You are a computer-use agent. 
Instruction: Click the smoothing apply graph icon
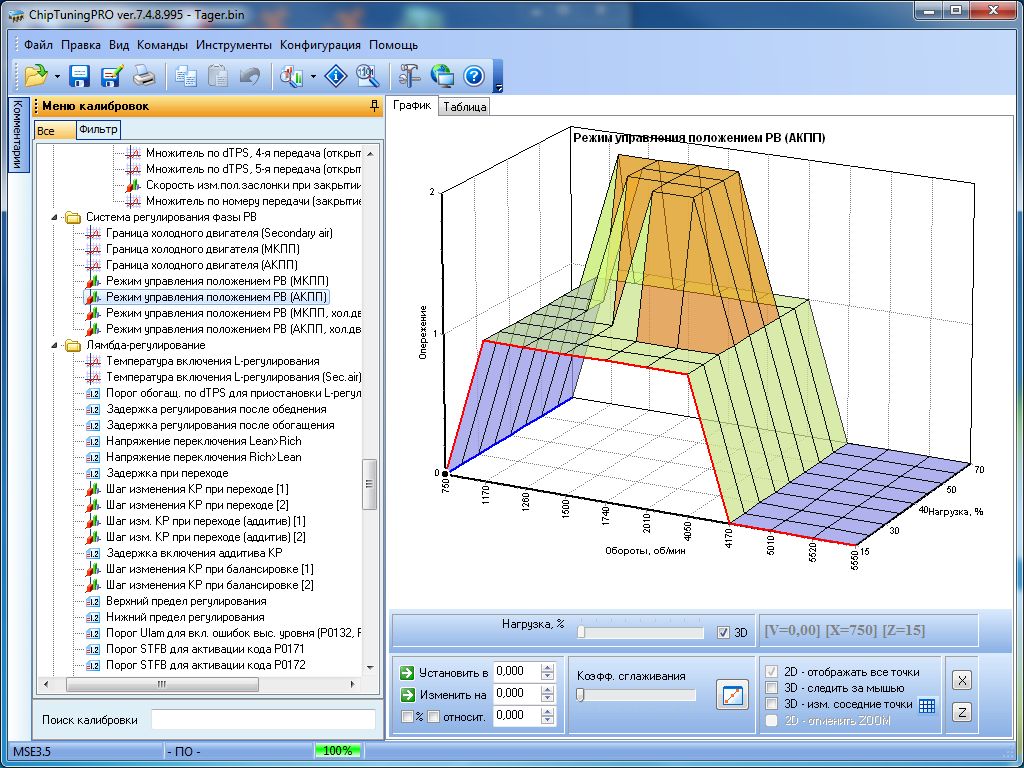732,695
